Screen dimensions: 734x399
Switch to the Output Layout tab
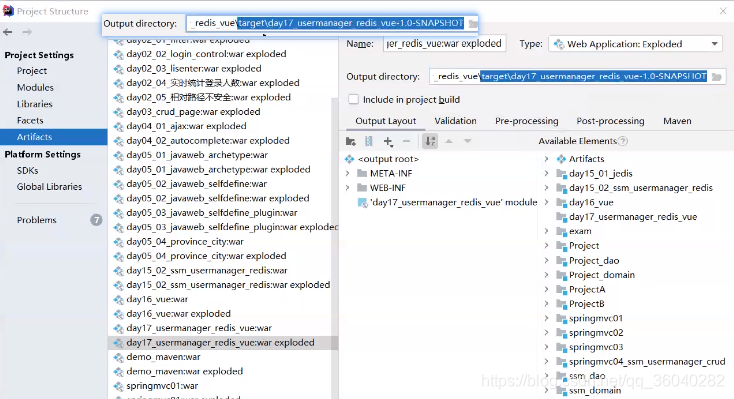pyautogui.click(x=386, y=121)
